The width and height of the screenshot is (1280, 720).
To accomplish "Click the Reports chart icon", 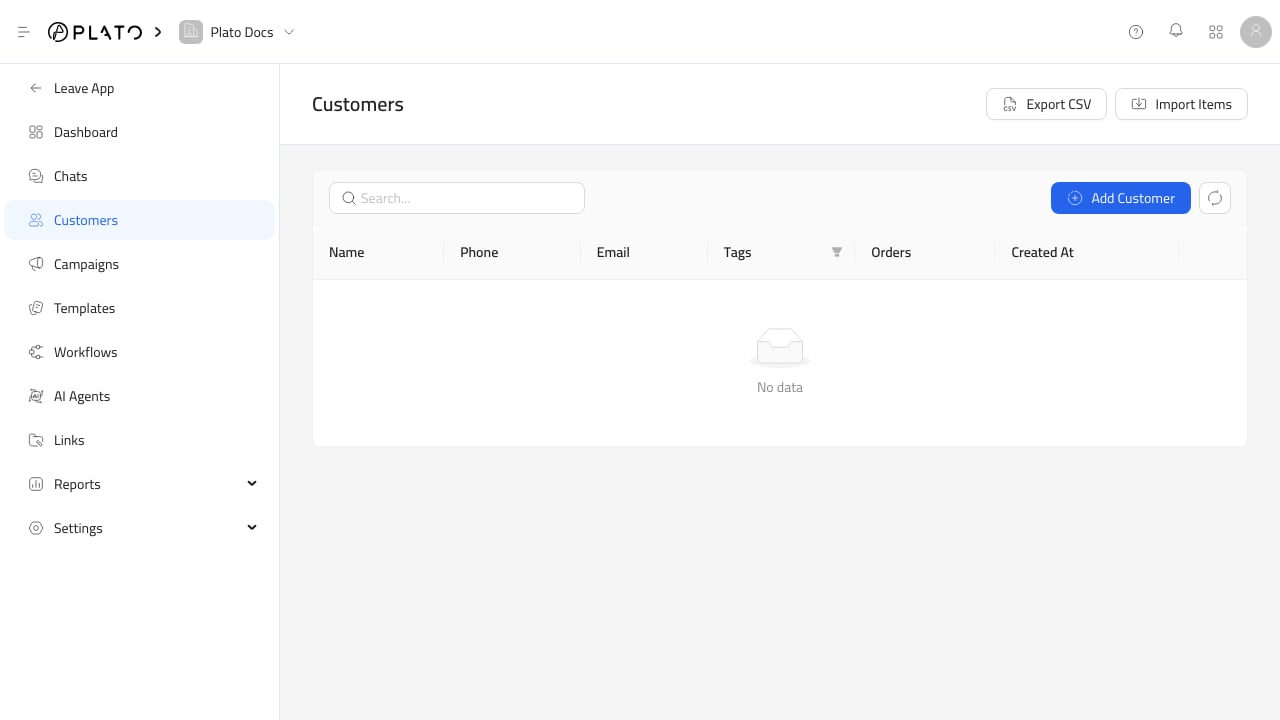I will pos(36,484).
